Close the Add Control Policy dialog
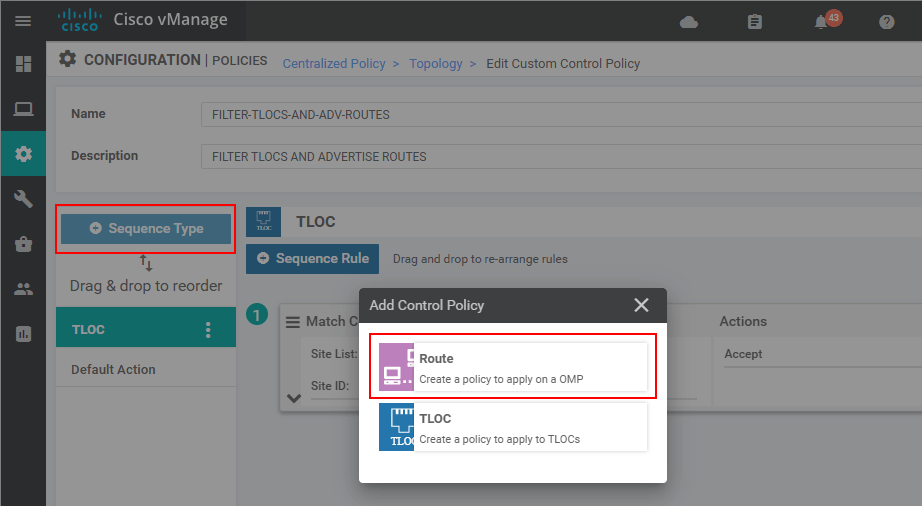Screen dimensions: 922x506 tap(641, 305)
